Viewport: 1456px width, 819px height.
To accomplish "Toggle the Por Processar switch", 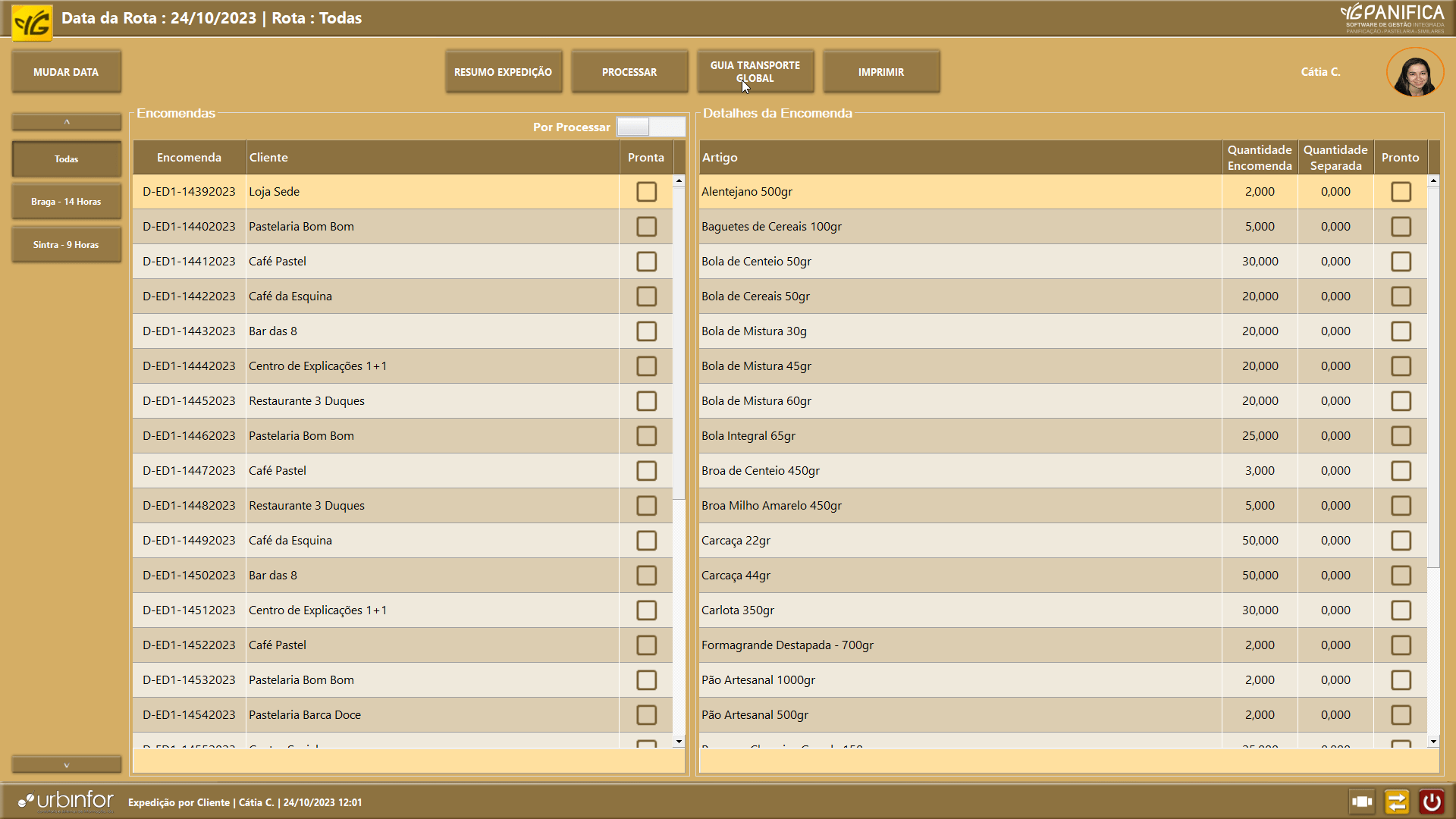I will tap(651, 127).
